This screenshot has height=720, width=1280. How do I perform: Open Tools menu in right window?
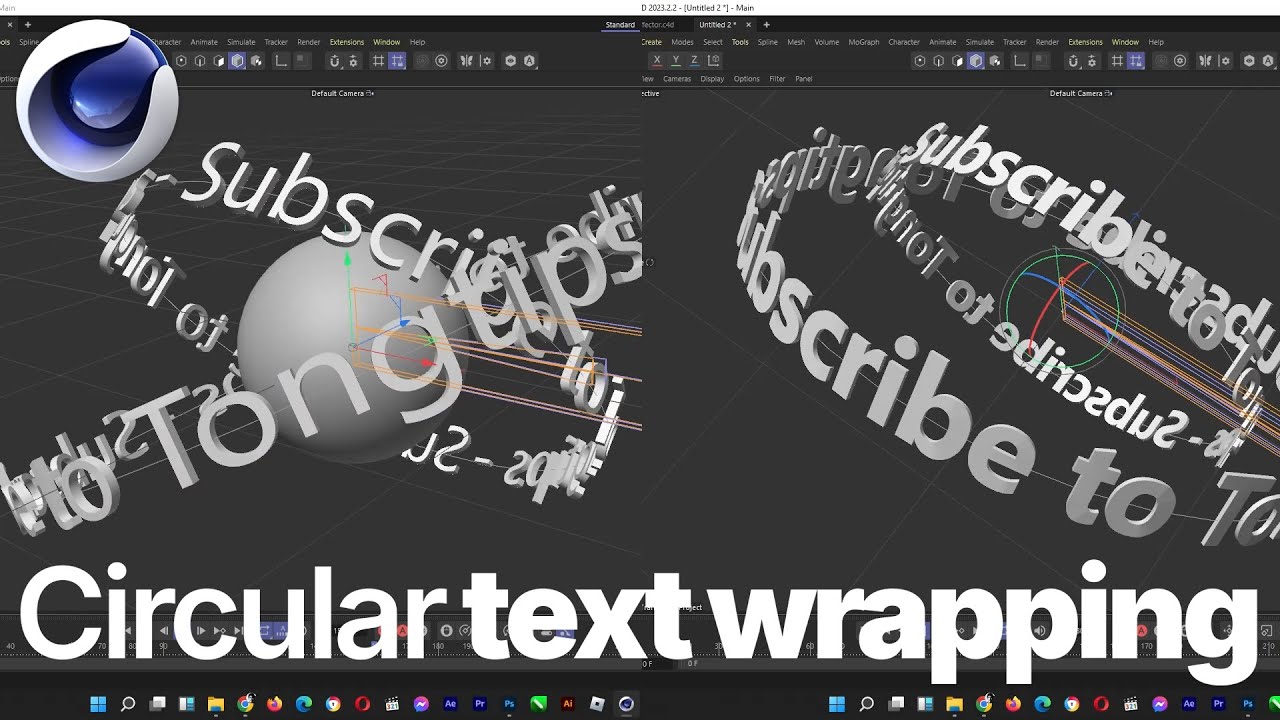click(740, 42)
